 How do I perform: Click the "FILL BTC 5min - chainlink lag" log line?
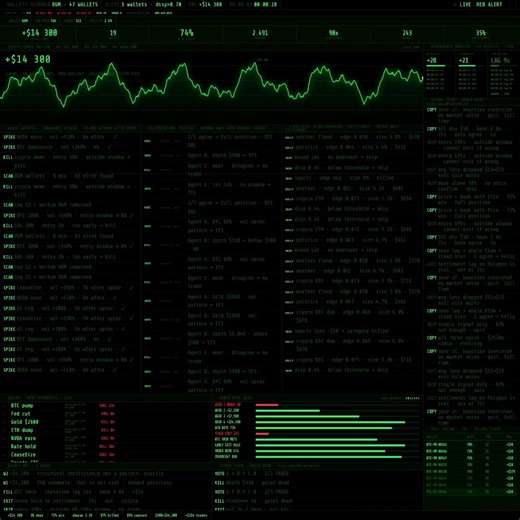click(73, 492)
